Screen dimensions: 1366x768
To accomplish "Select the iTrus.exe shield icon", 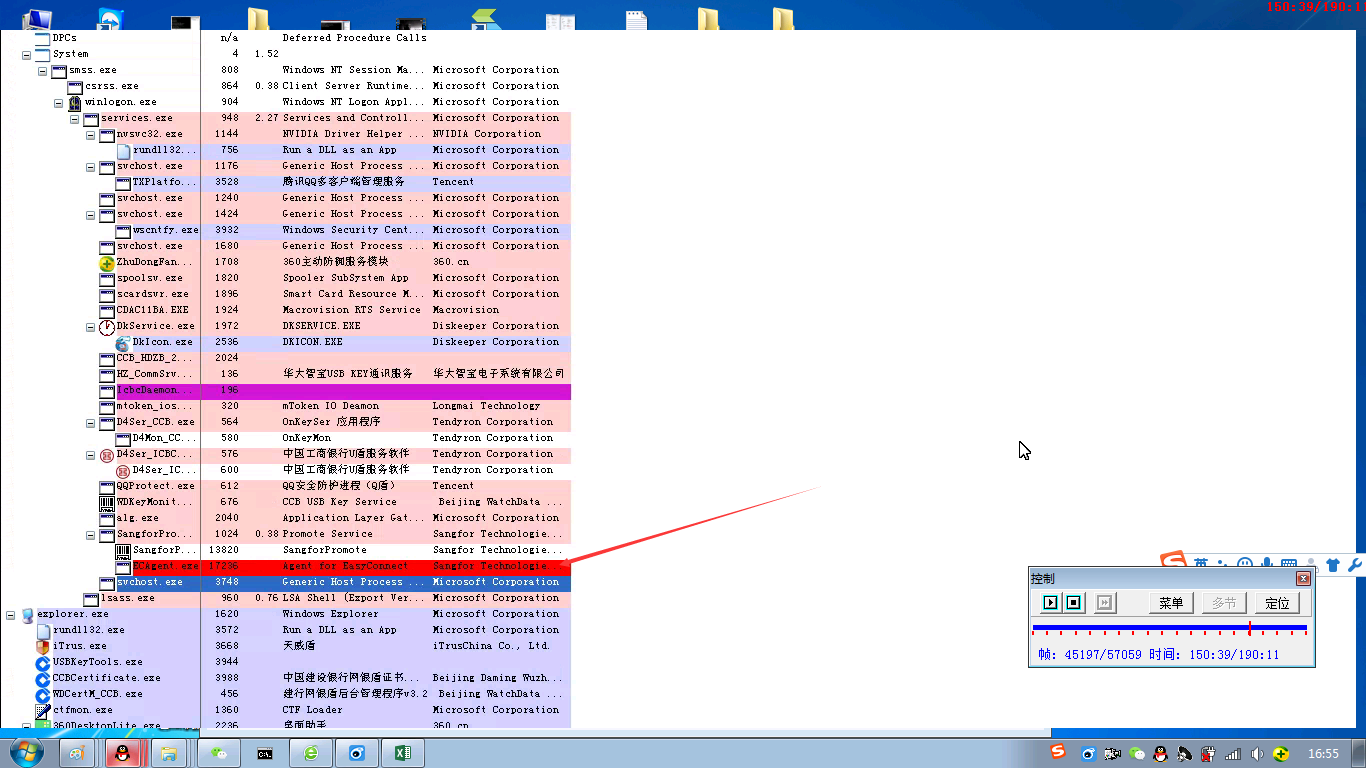I will (x=43, y=646).
